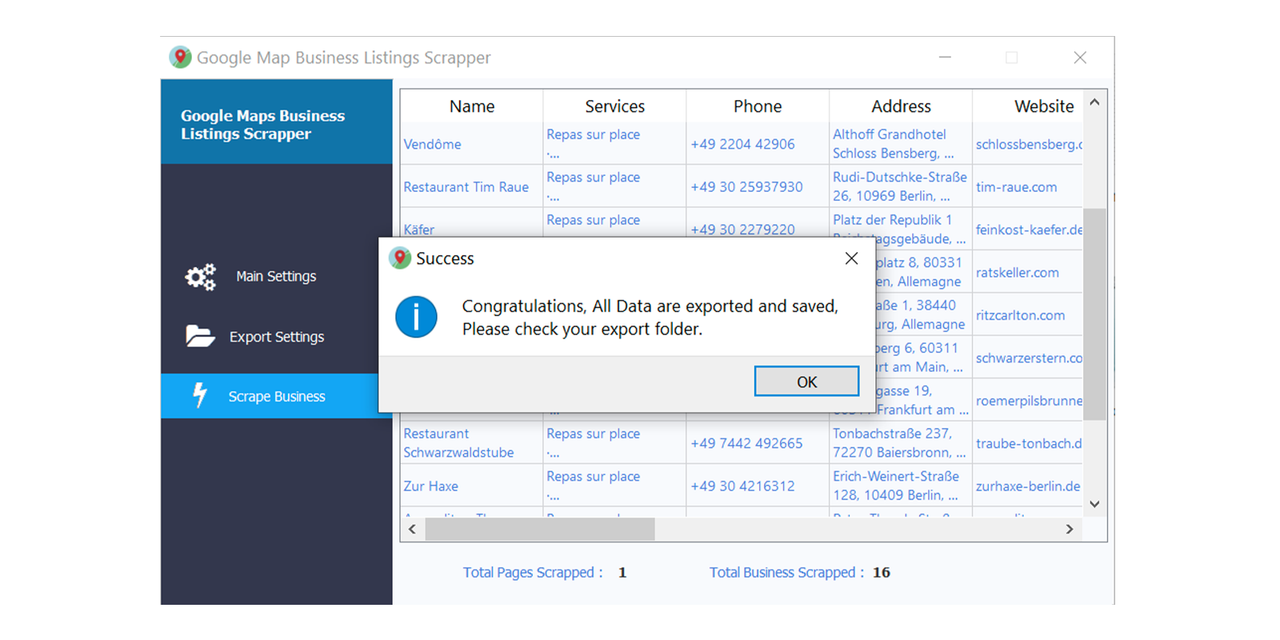Click the Scrape Business lightning icon
The image size is (1280, 640).
(x=200, y=396)
